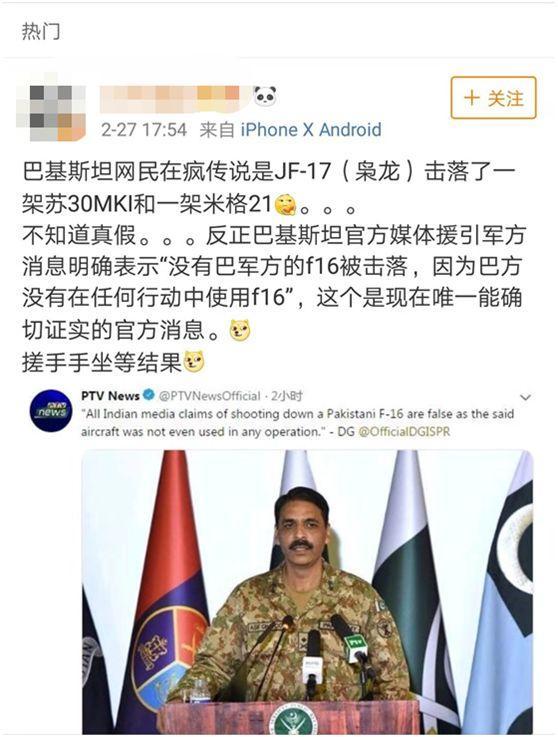Click the 2-27 17:54 post timestamp
Screen dimensions: 558x737
point(144,130)
